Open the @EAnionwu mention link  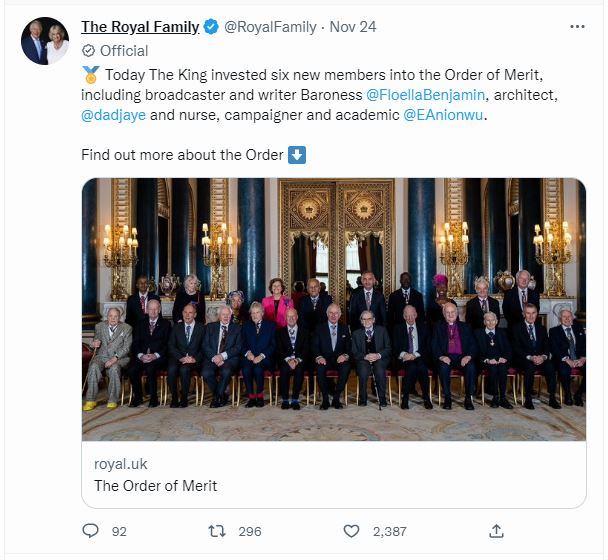click(443, 115)
